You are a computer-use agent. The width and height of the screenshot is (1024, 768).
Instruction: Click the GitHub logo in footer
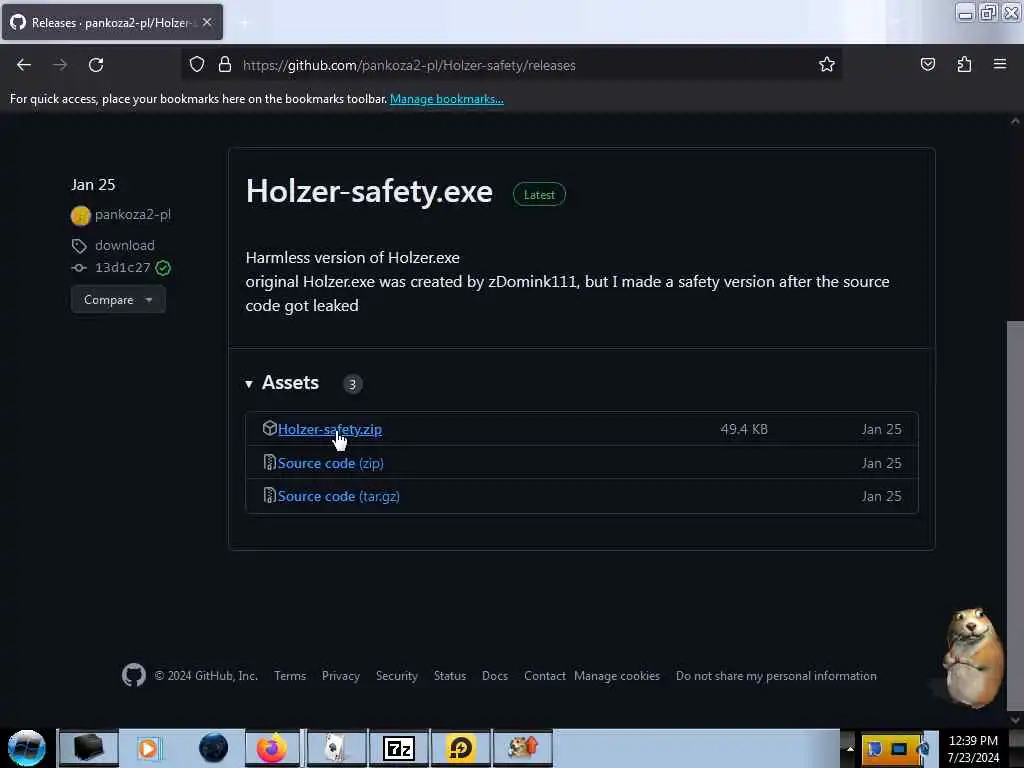[x=134, y=675]
